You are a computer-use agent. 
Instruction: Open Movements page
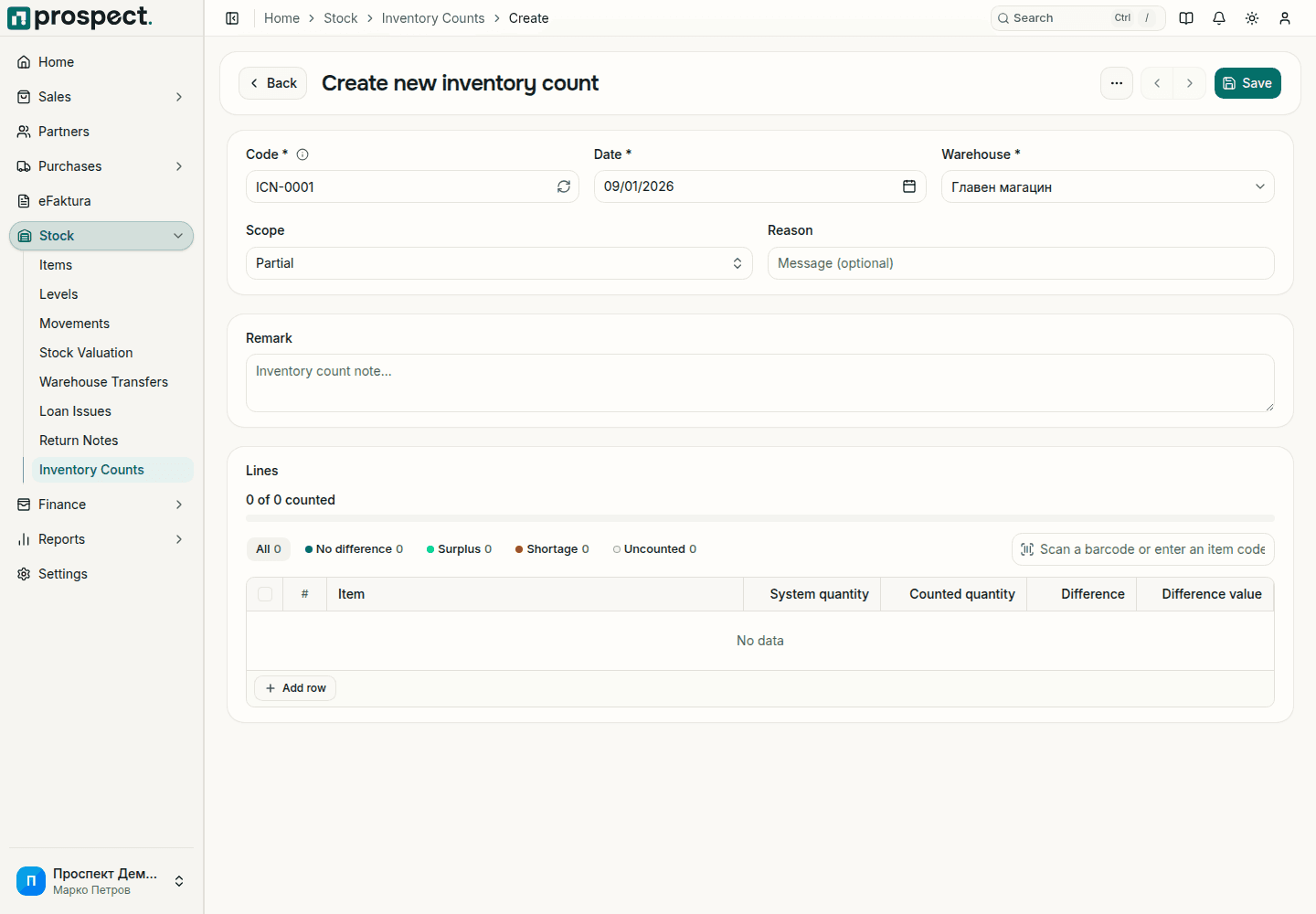click(x=112, y=324)
